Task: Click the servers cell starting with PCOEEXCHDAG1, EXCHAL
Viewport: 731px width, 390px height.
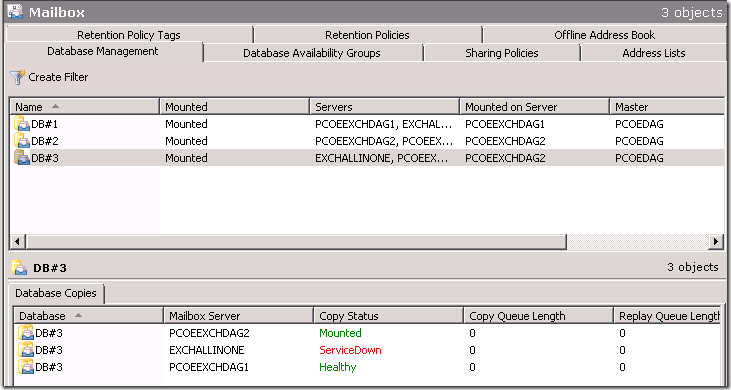Action: point(384,124)
